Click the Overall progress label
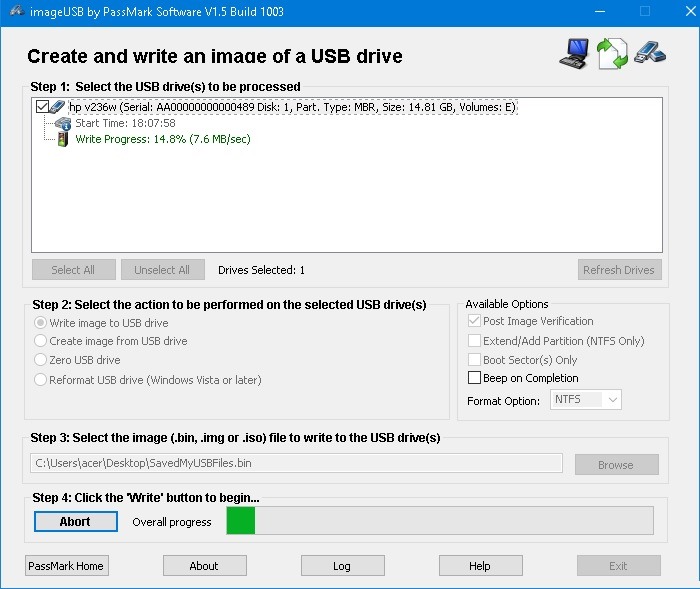This screenshot has height=589, width=700. tap(172, 522)
